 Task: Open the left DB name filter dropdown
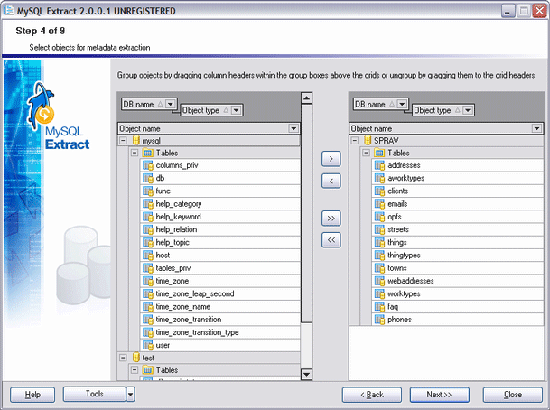click(x=170, y=104)
